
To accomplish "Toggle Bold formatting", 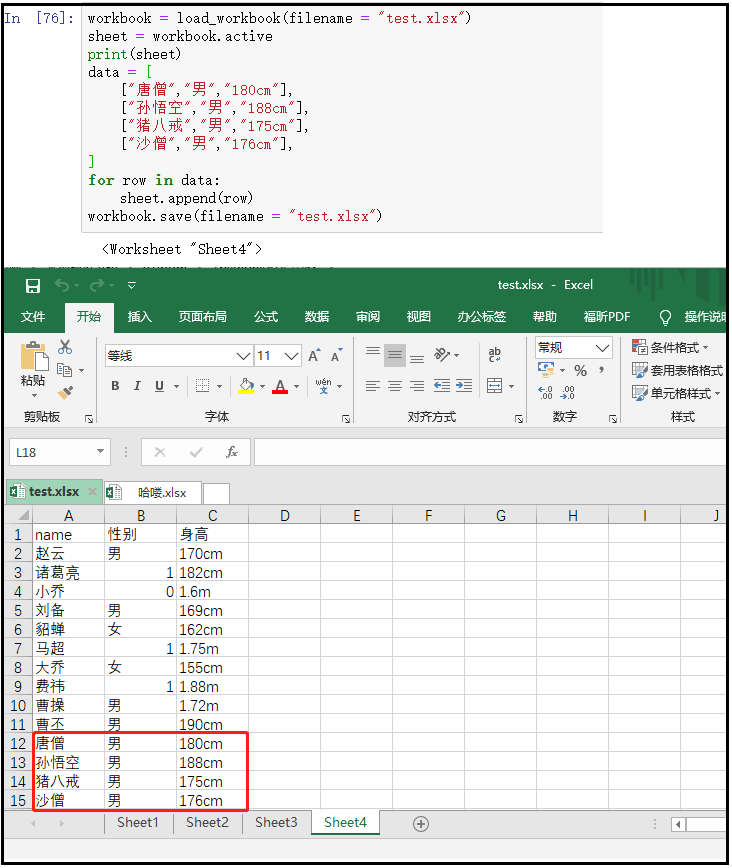I will pos(115,386).
